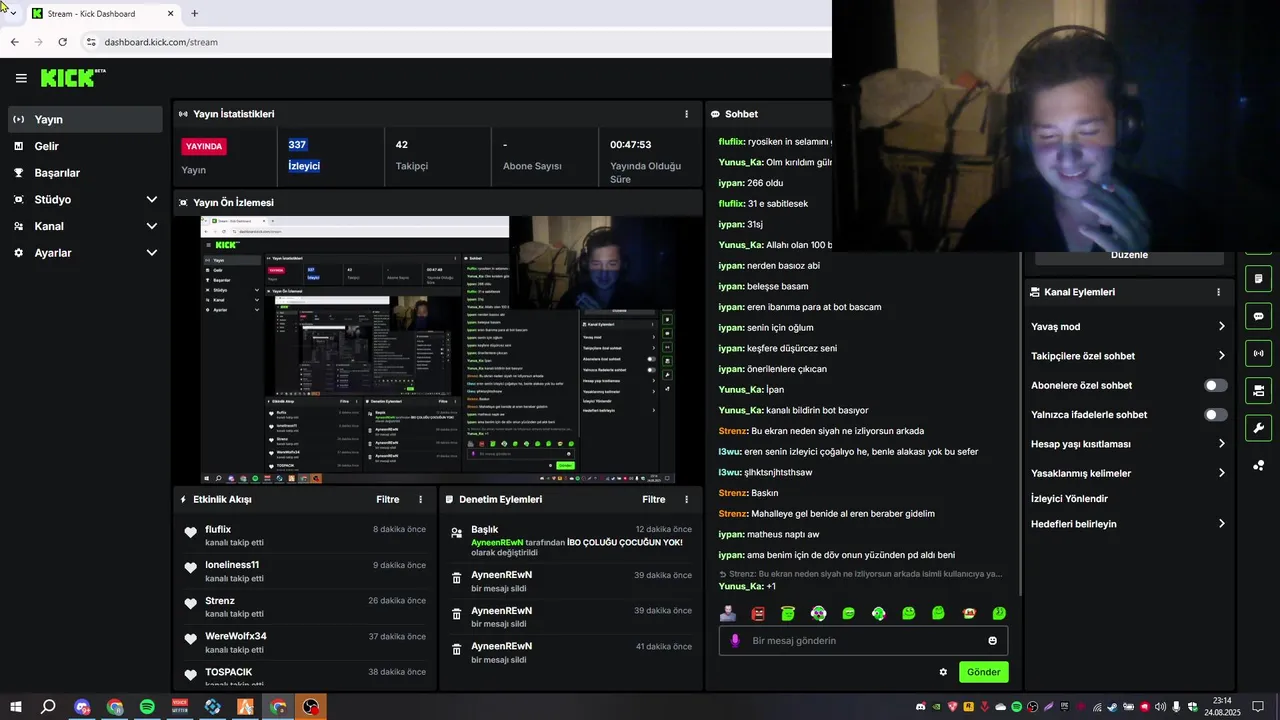
Task: Open Filtre in Etkinlik Akışı panel
Action: pos(388,499)
